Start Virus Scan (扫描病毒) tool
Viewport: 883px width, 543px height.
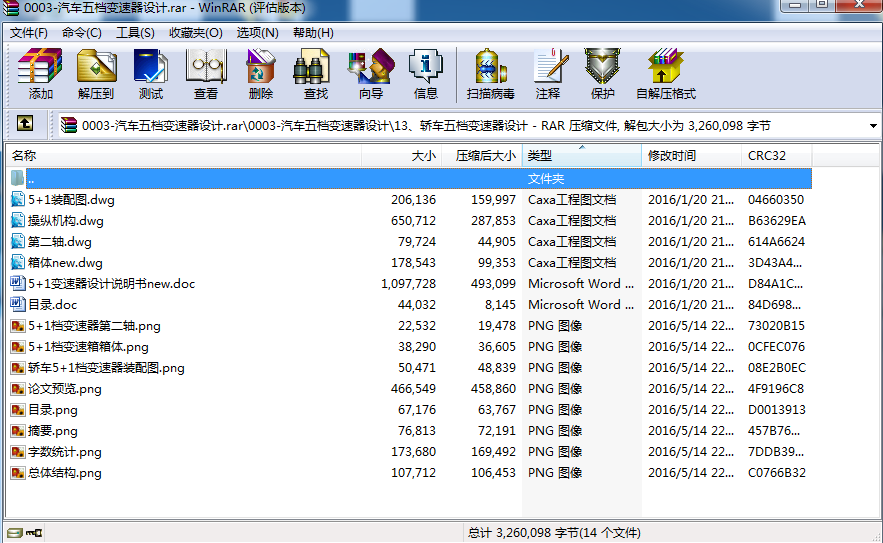pyautogui.click(x=490, y=74)
